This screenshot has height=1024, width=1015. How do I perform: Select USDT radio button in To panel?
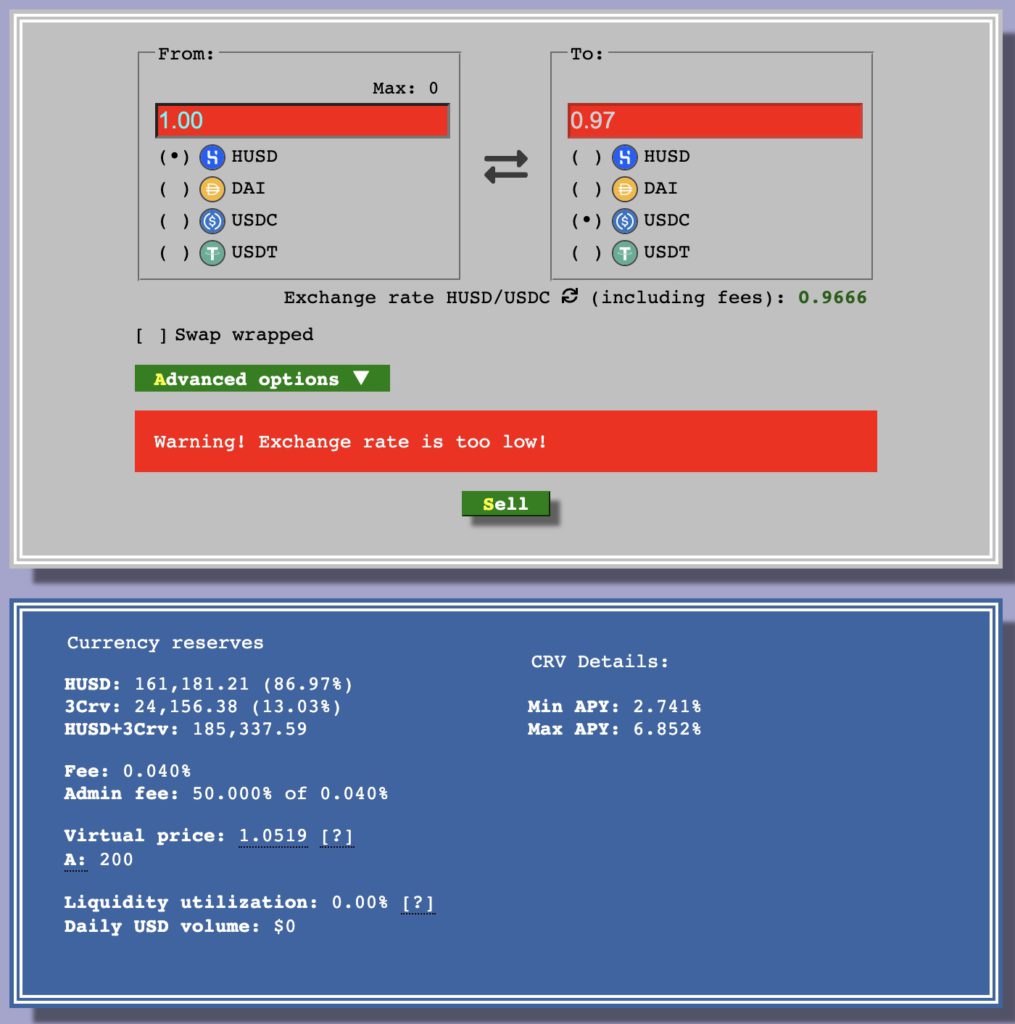pos(586,253)
